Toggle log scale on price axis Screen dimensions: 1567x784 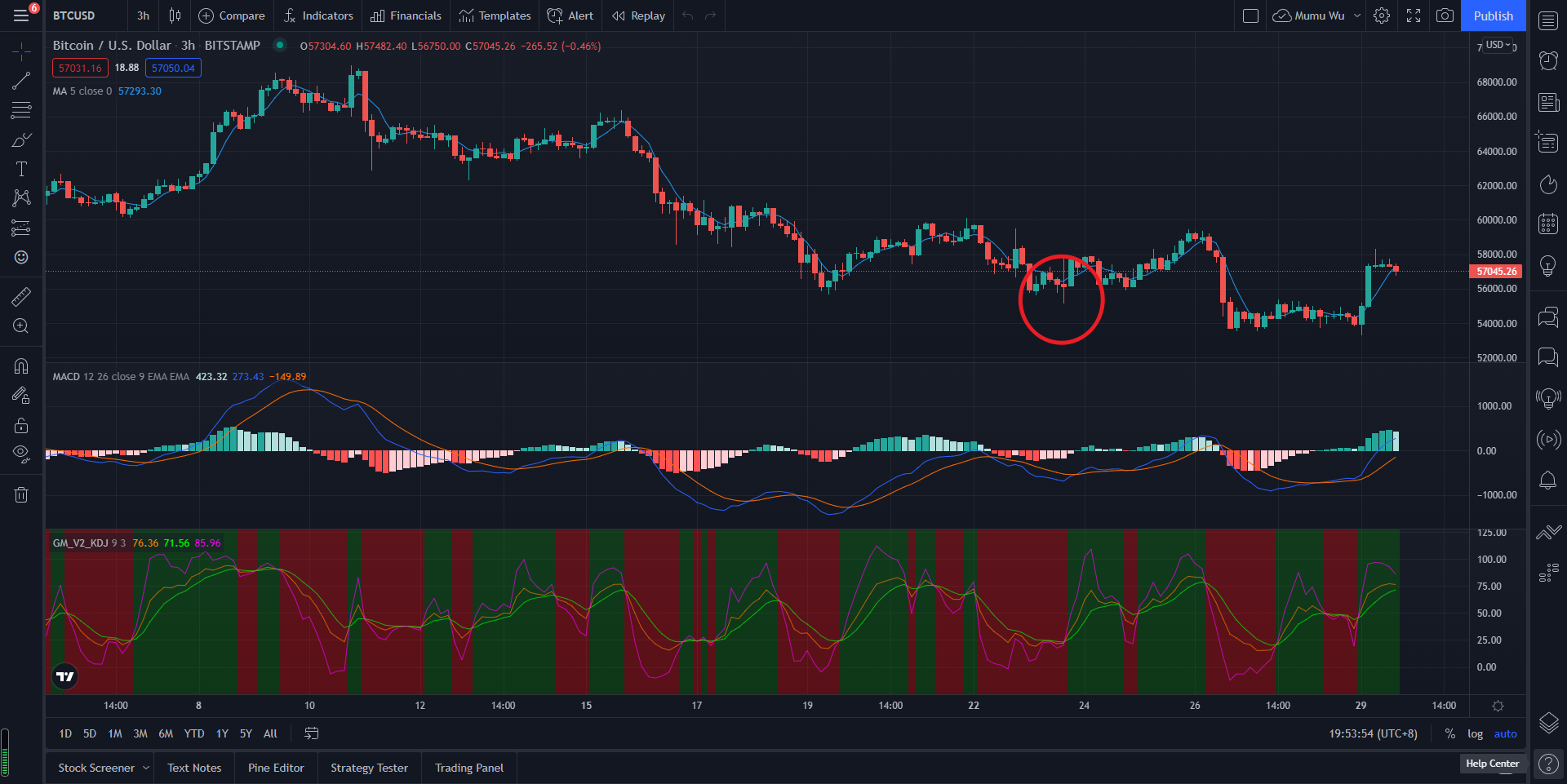[1475, 733]
